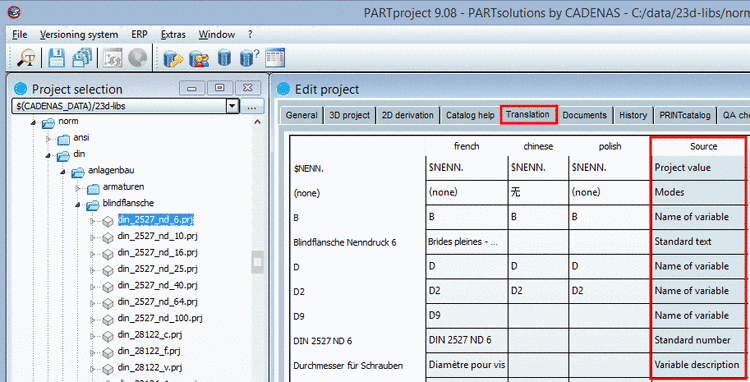The width and height of the screenshot is (750, 382).
Task: Click the database with key icon
Action: pos(173,58)
